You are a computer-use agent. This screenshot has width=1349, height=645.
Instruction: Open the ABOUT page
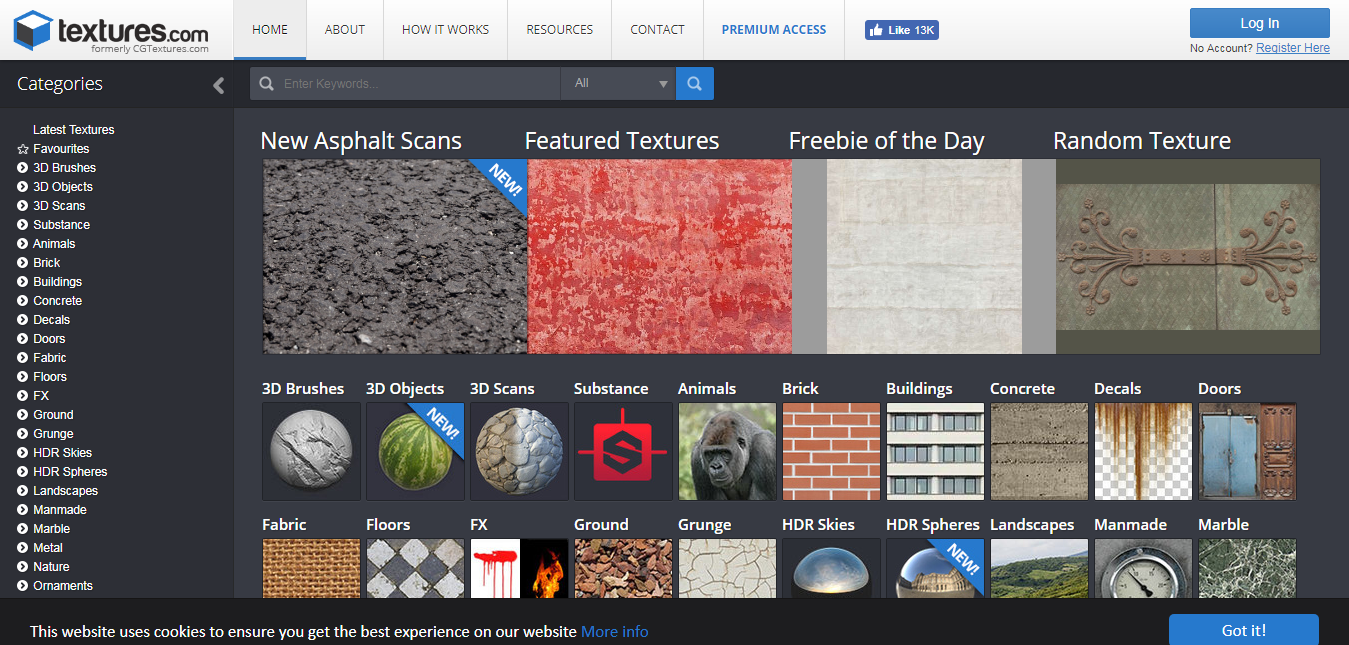[x=345, y=30]
